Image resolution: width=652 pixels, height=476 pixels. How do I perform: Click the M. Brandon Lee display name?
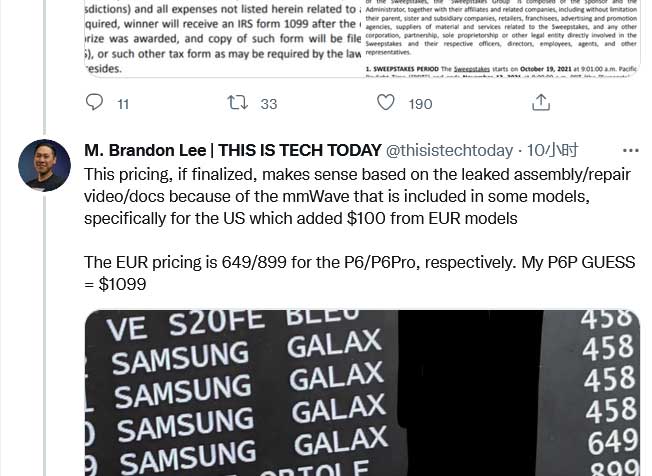point(232,150)
